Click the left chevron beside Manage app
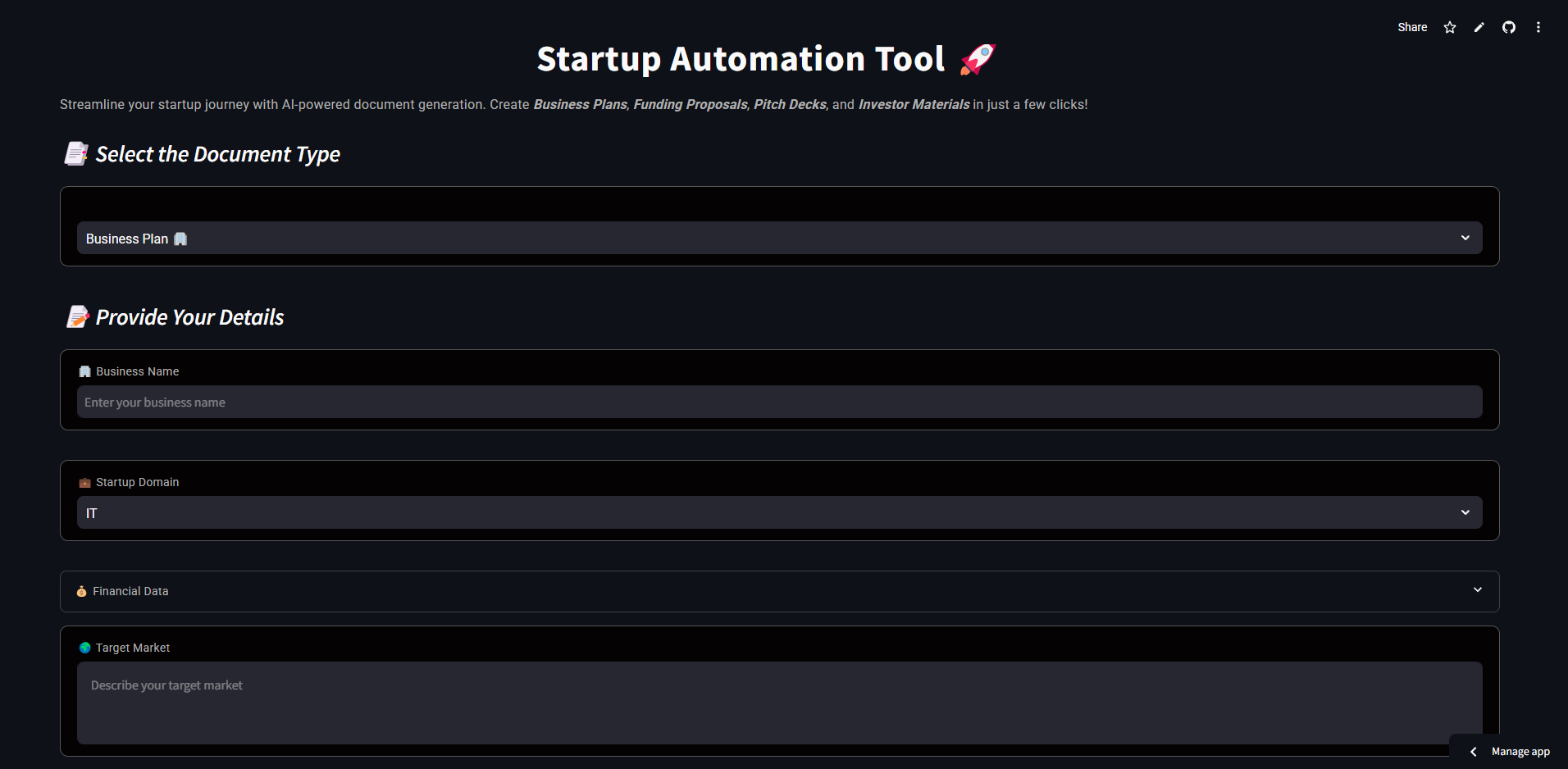This screenshot has width=1568, height=769. (1474, 752)
